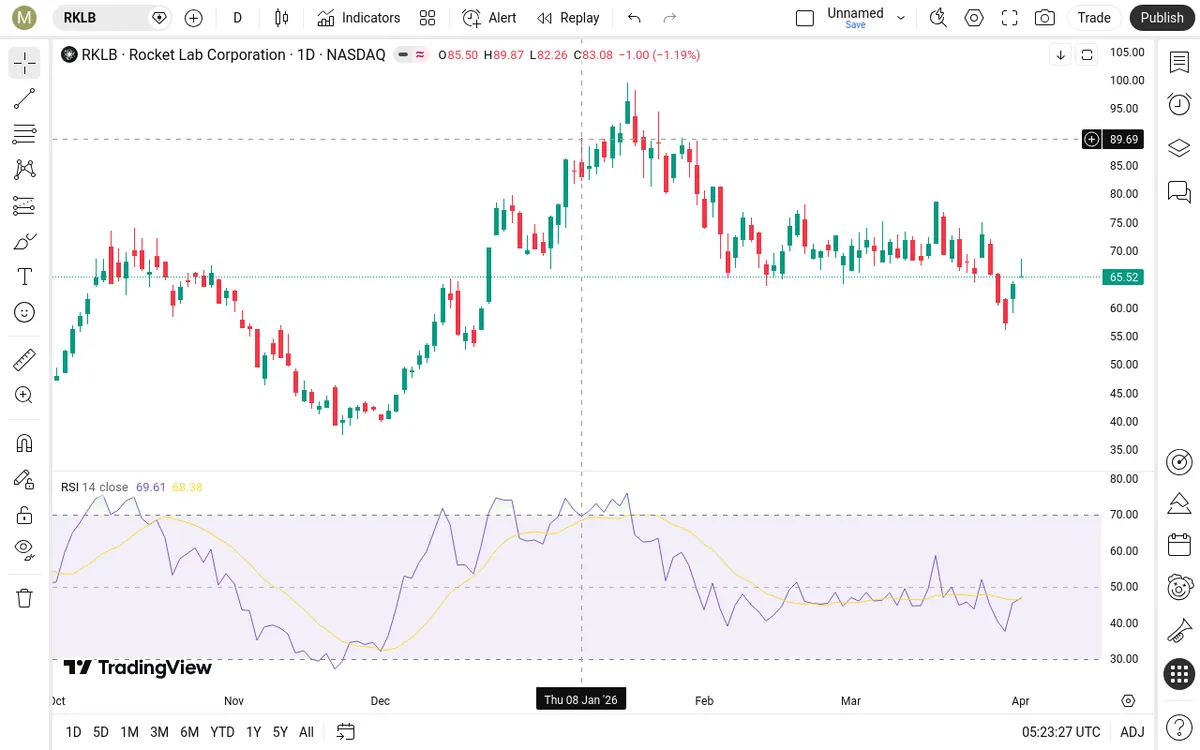Toggle lock all drawing tools
The height and width of the screenshot is (750, 1200).
[25, 515]
